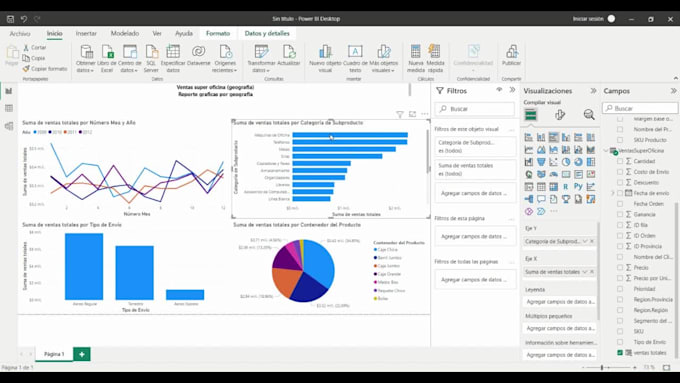This screenshot has height=383, width=680.
Task: Open SQL Server data source icon
Action: coord(151,59)
